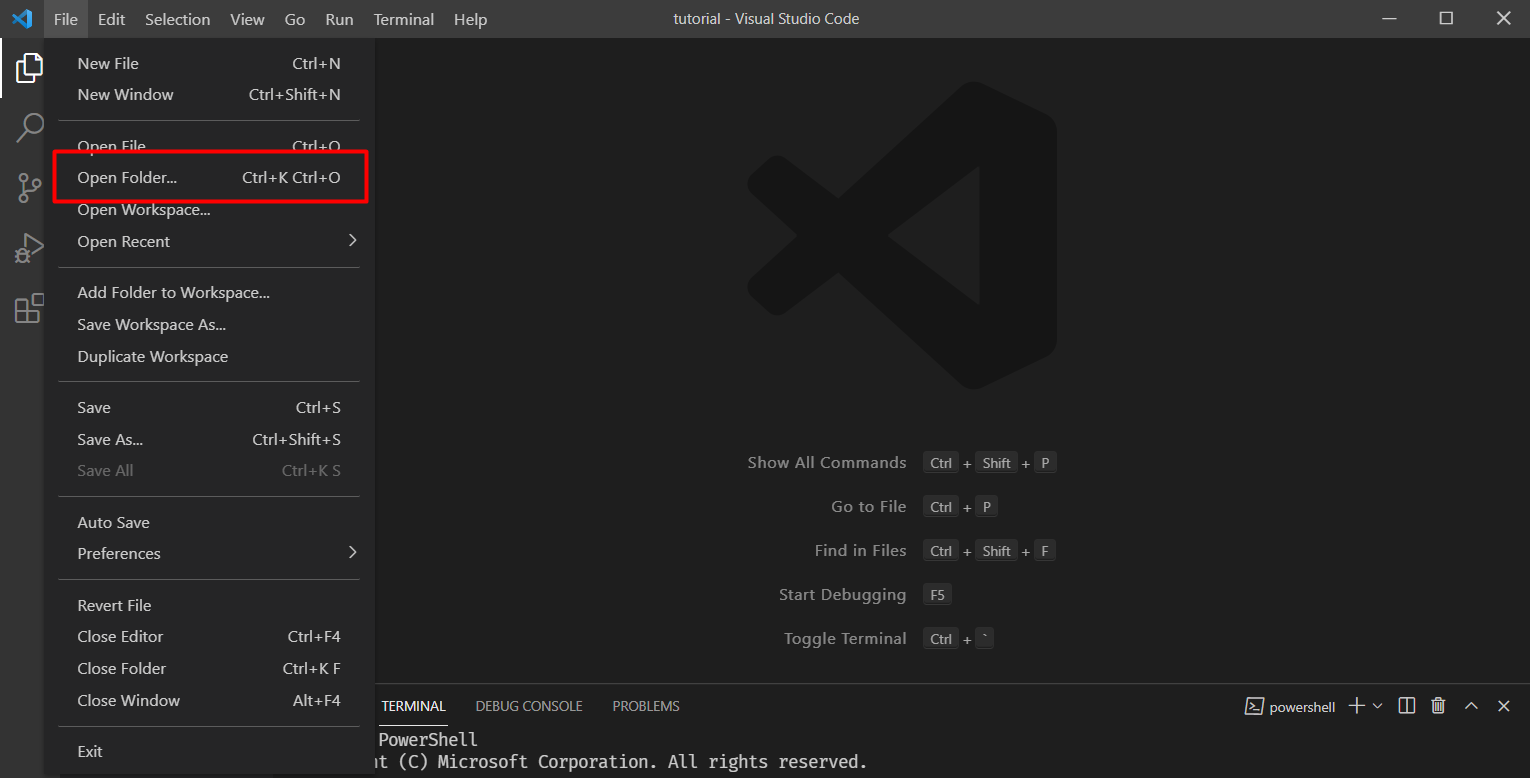Click the F5 key hint
The width and height of the screenshot is (1530, 778).
(x=937, y=595)
